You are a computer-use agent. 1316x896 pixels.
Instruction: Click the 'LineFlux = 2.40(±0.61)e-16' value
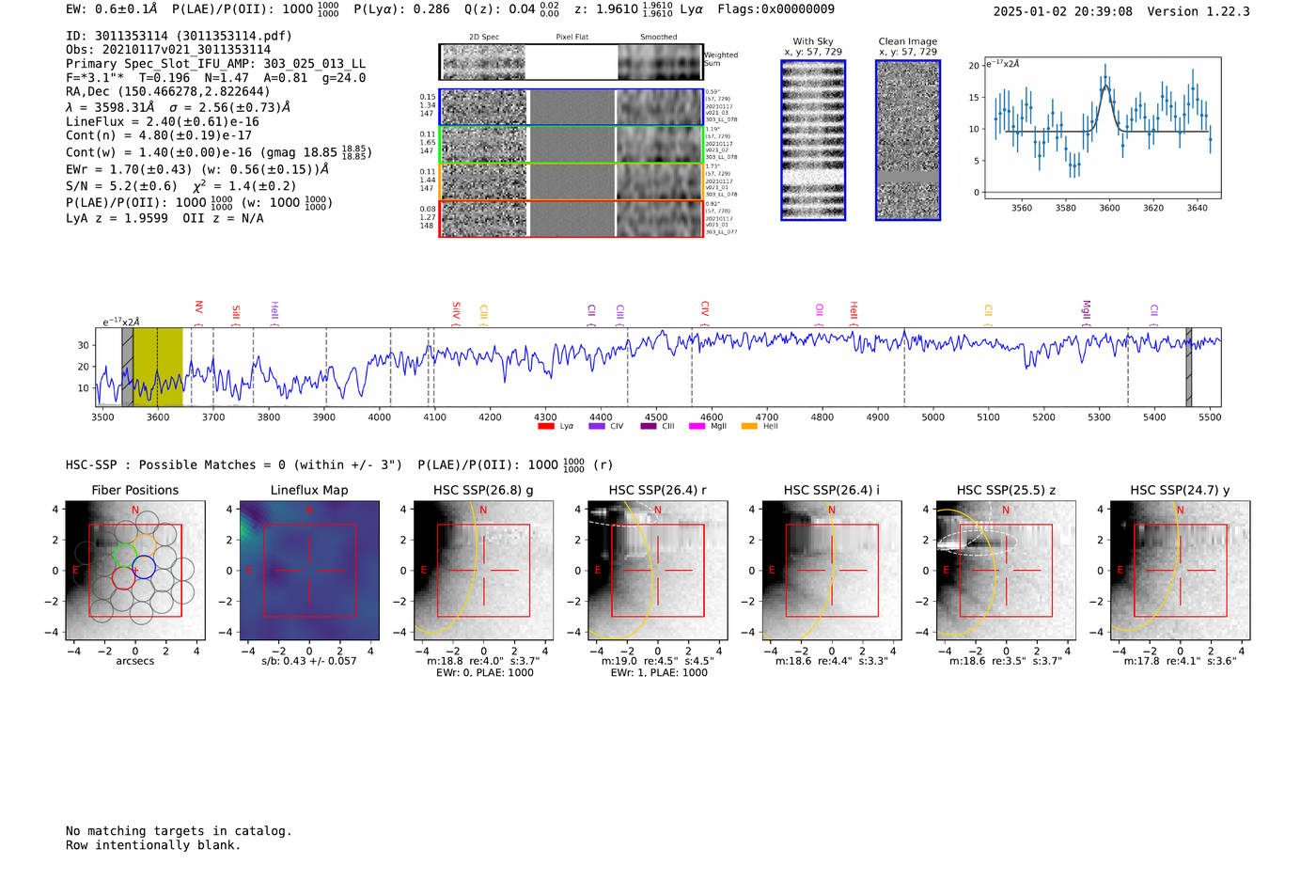coord(163,121)
